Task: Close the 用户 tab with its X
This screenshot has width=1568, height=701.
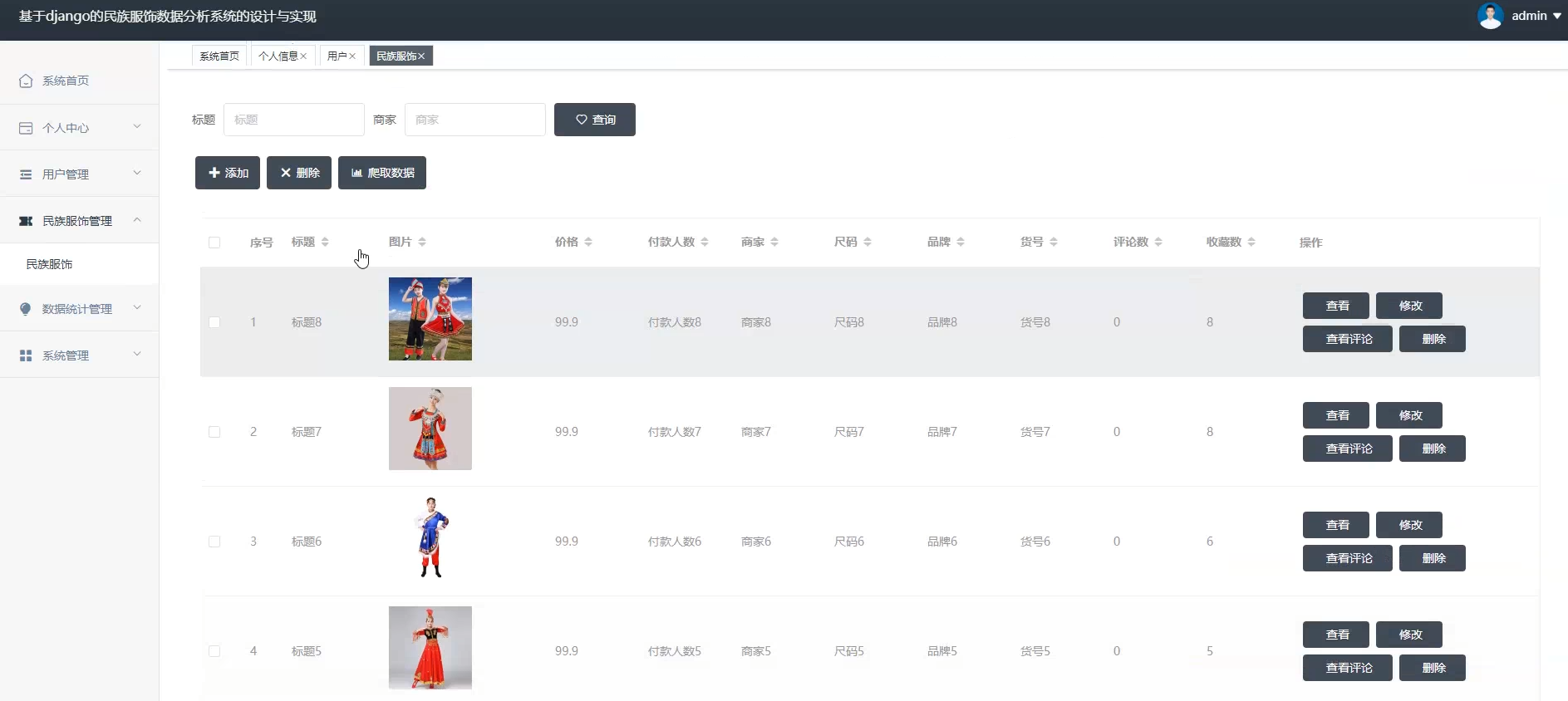Action: 352,56
